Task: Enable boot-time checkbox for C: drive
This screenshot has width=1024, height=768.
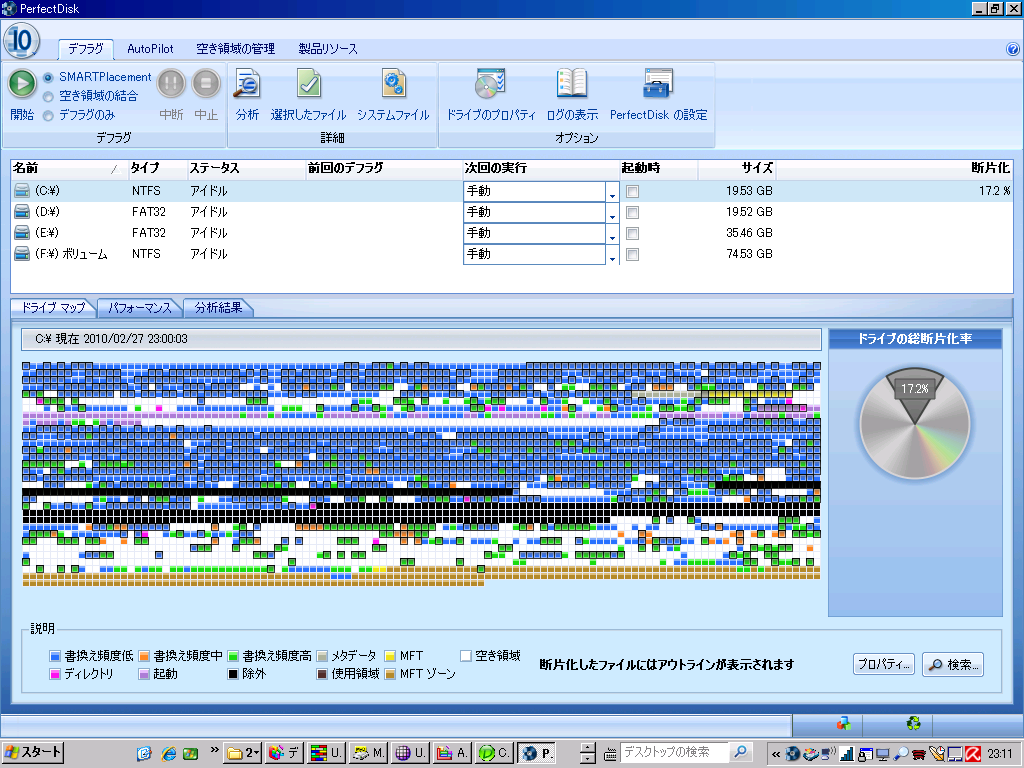Action: (632, 191)
